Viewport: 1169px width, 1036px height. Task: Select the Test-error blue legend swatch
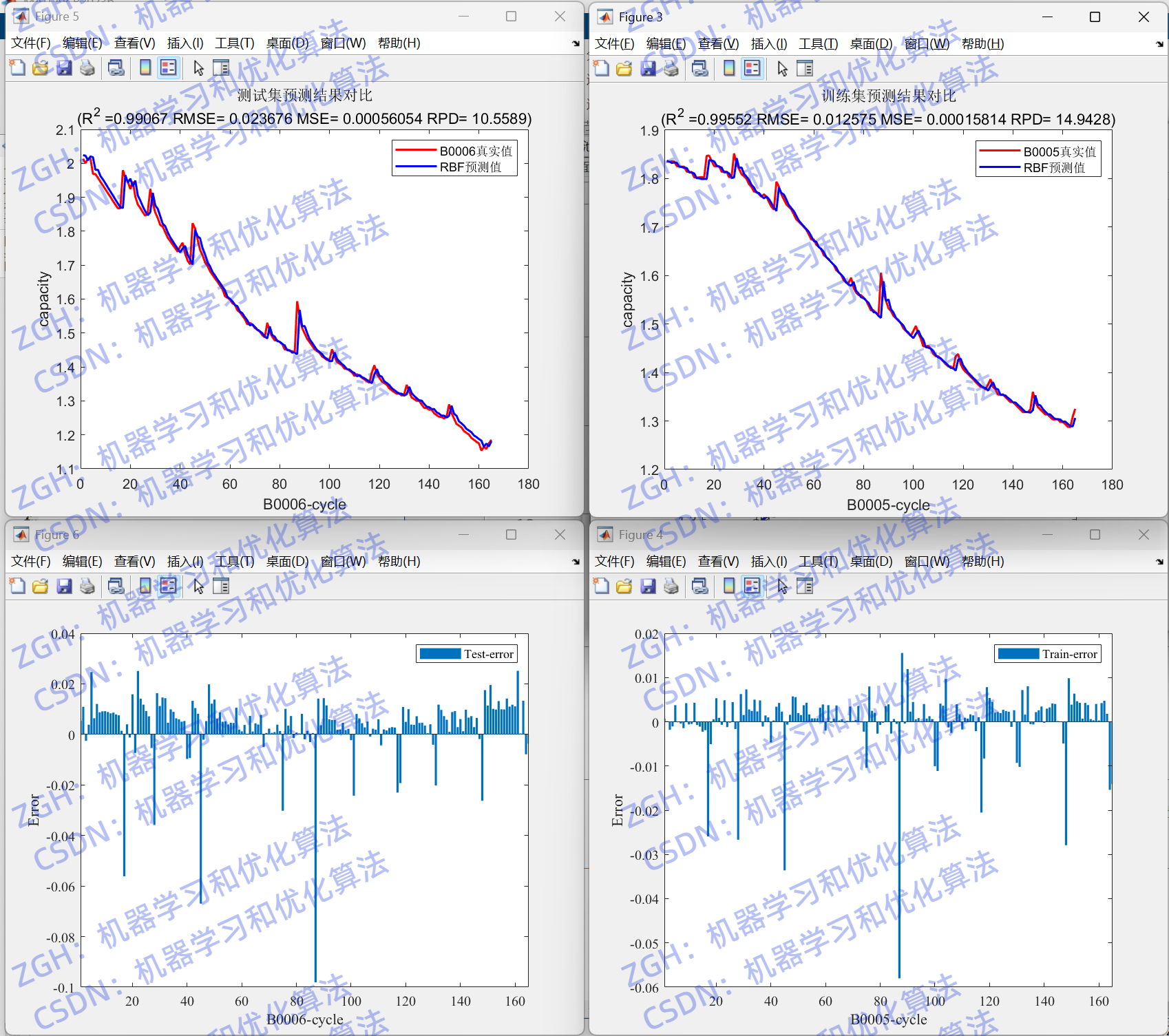pyautogui.click(x=440, y=654)
